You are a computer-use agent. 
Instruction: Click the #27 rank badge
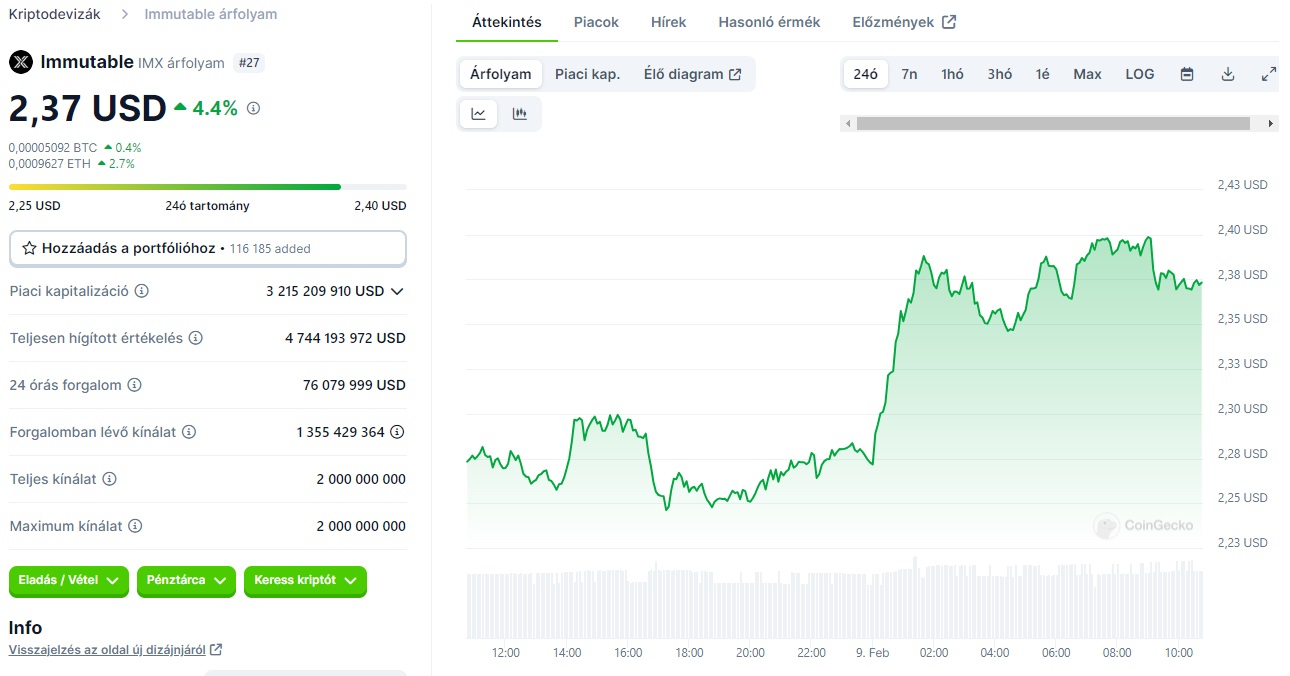[249, 63]
